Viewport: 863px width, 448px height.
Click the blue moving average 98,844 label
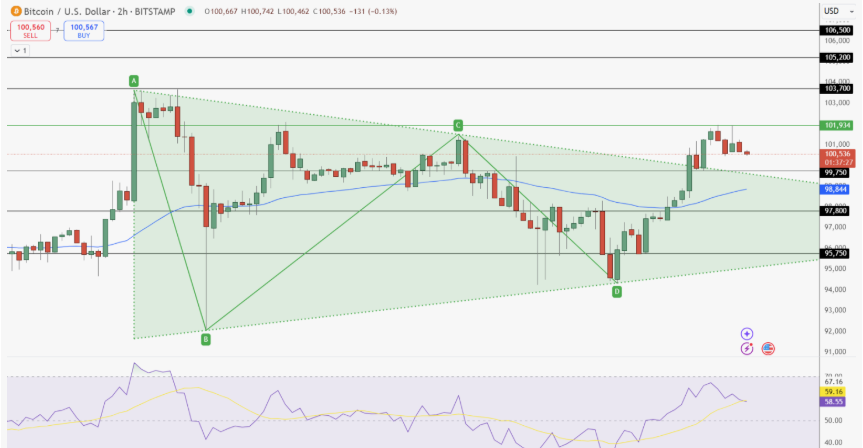pyautogui.click(x=835, y=189)
